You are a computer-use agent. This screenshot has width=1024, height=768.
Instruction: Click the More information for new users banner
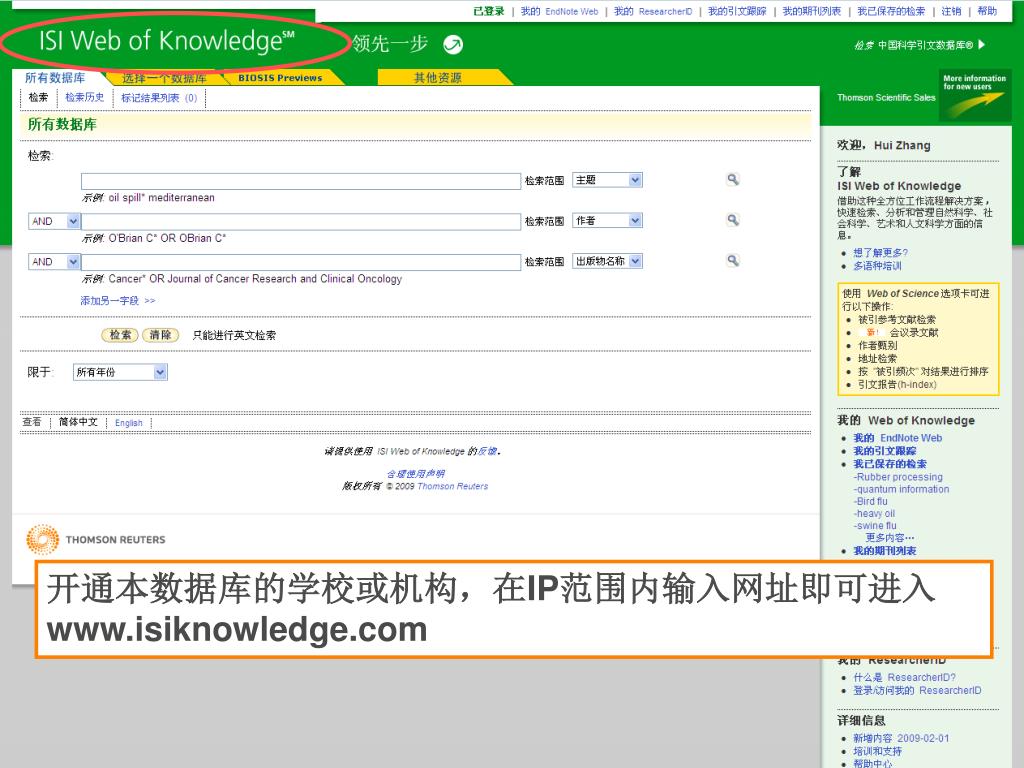pyautogui.click(x=974, y=96)
